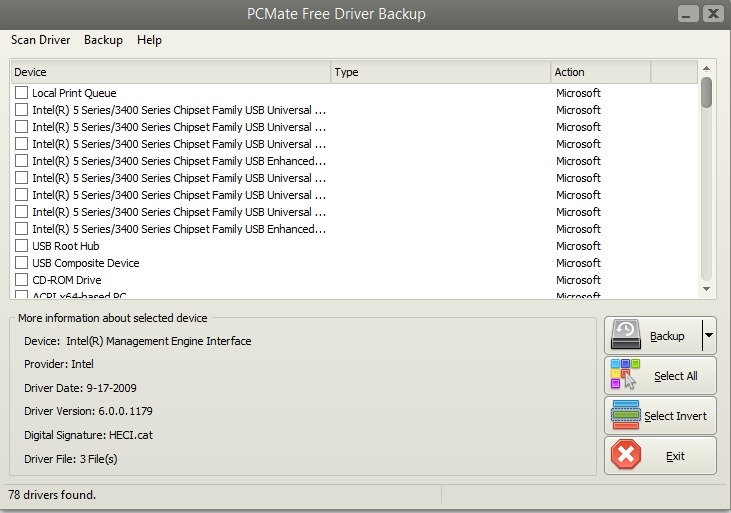Open the Scan Driver menu
Viewport: 731px width, 513px height.
pos(40,40)
